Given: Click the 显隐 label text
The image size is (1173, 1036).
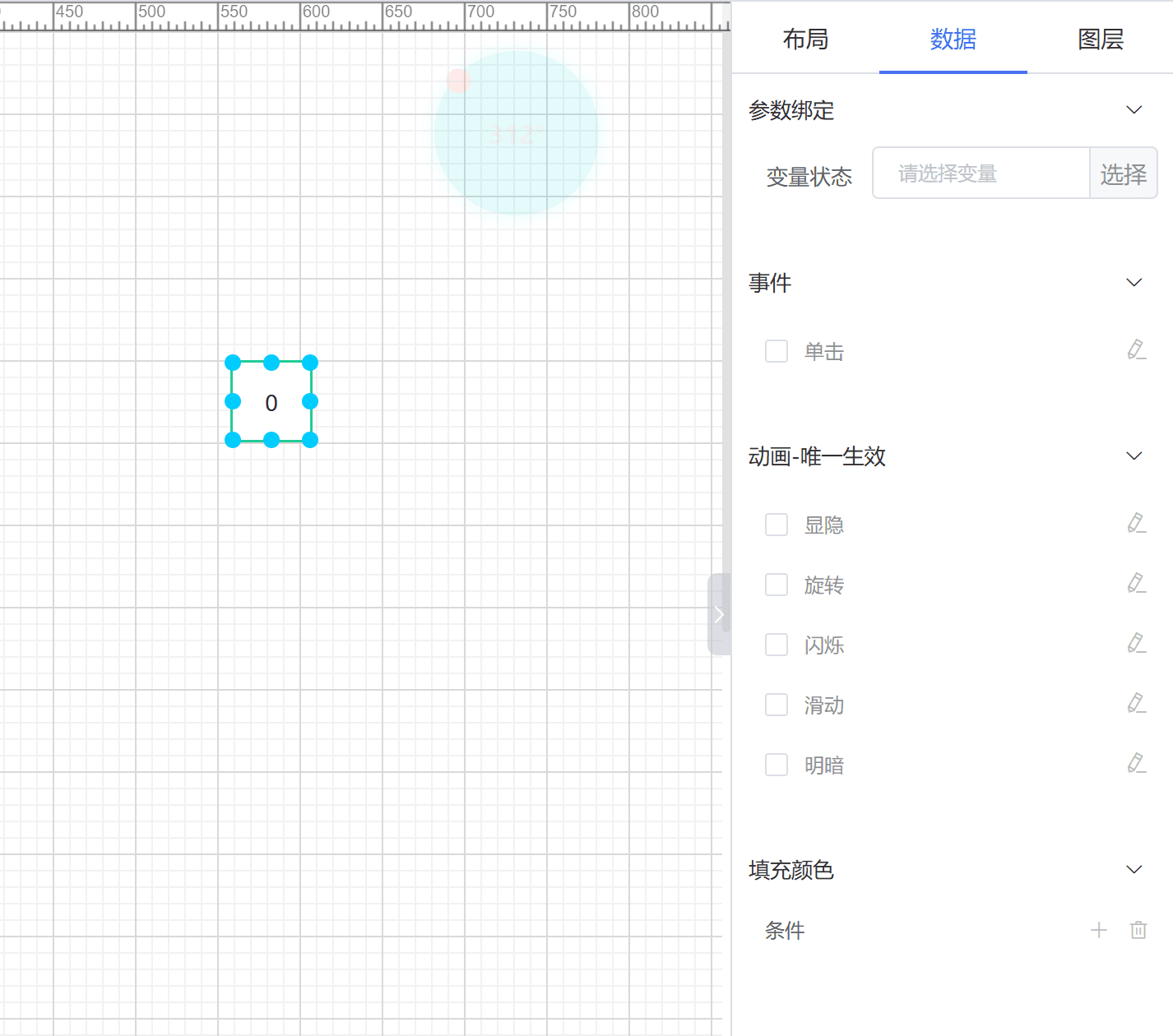Looking at the screenshot, I should pos(824,525).
